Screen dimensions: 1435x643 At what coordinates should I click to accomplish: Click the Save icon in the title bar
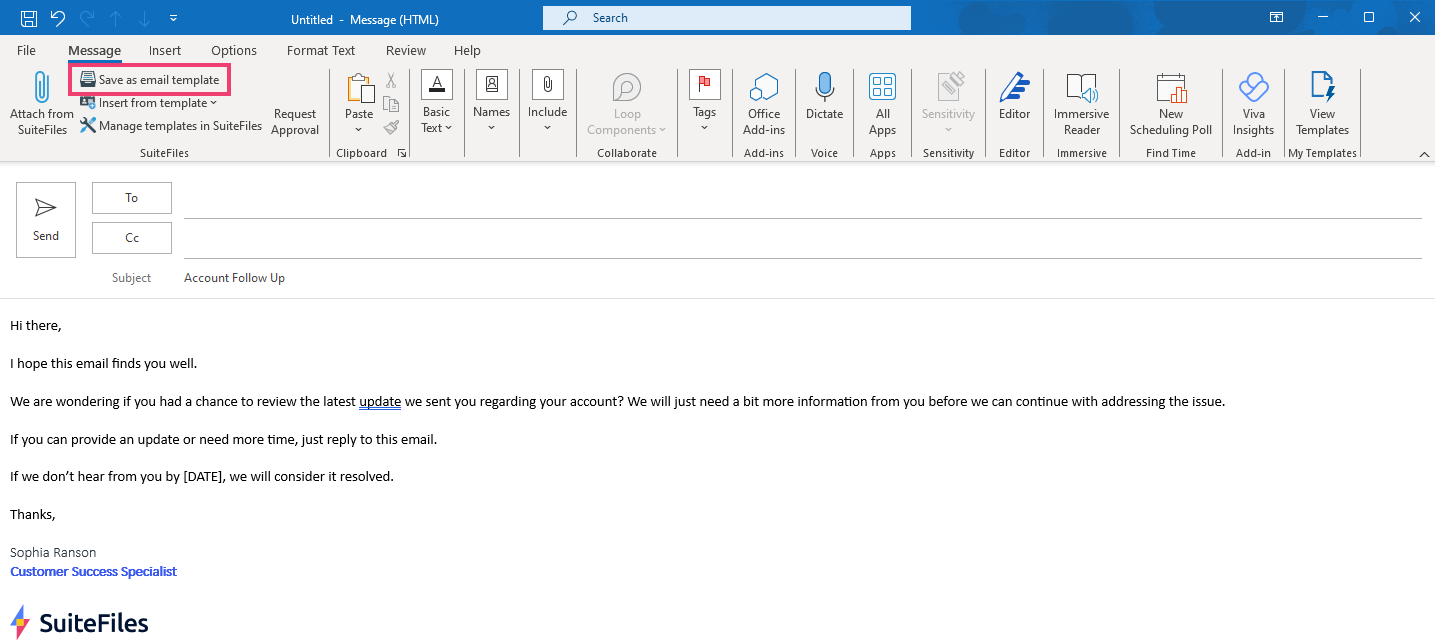pos(28,18)
